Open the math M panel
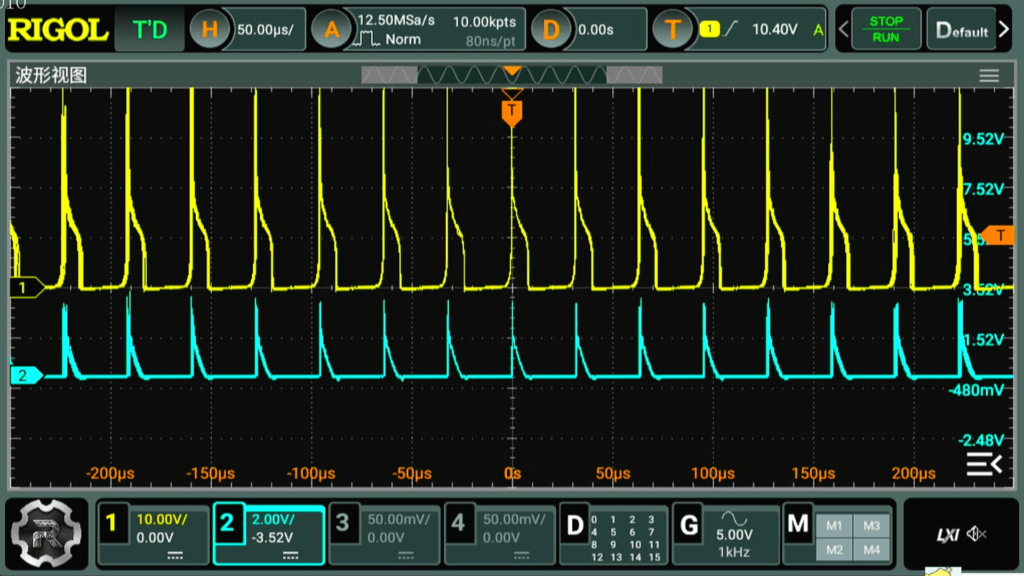Screen dimensions: 1024x576 pos(798,523)
